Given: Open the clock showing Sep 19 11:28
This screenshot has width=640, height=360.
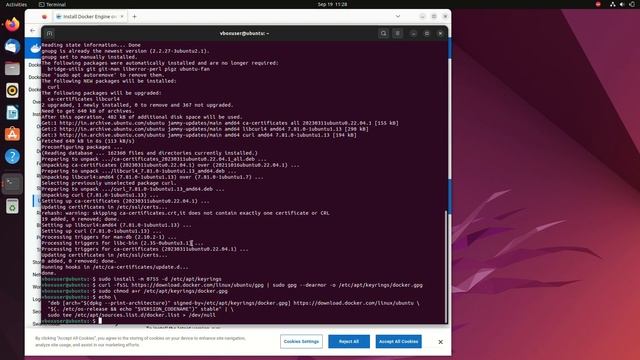Looking at the screenshot, I should pos(332,4).
